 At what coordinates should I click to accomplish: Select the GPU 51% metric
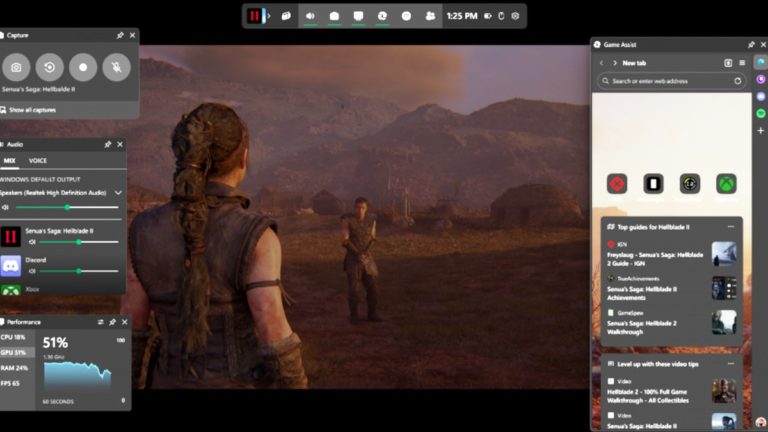[17, 352]
